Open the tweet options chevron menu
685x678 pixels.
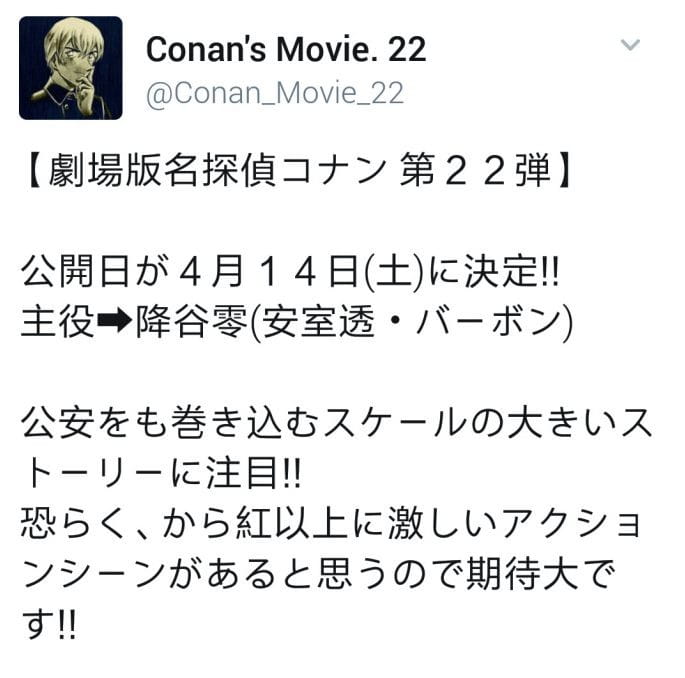coord(630,44)
